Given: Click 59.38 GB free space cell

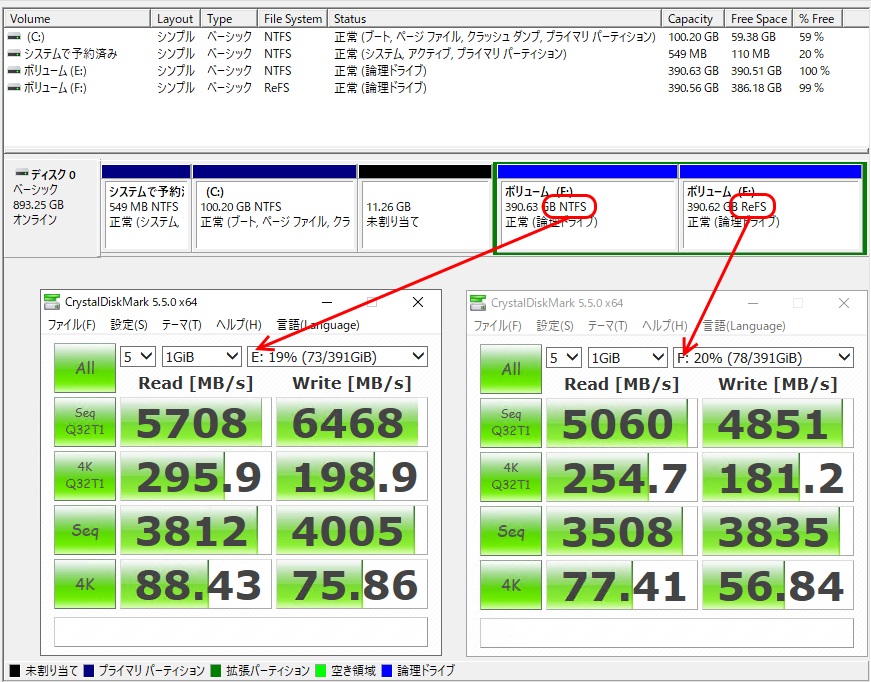Looking at the screenshot, I should [x=753, y=37].
